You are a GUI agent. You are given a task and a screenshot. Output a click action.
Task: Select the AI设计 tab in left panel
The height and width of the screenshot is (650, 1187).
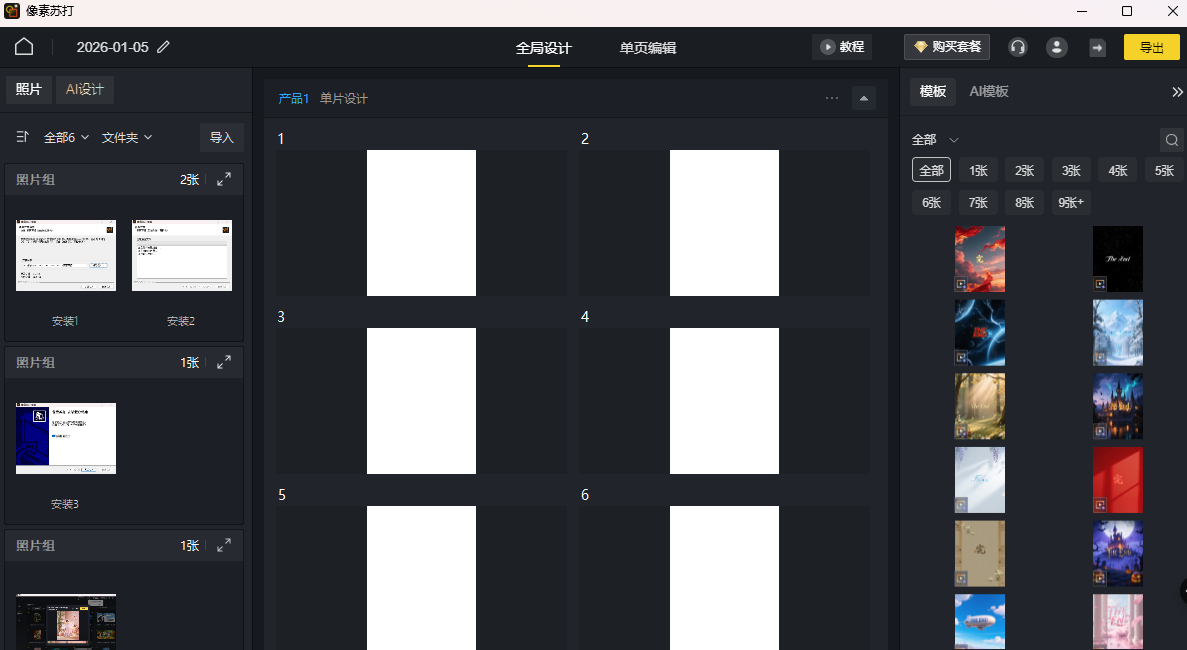[84, 89]
